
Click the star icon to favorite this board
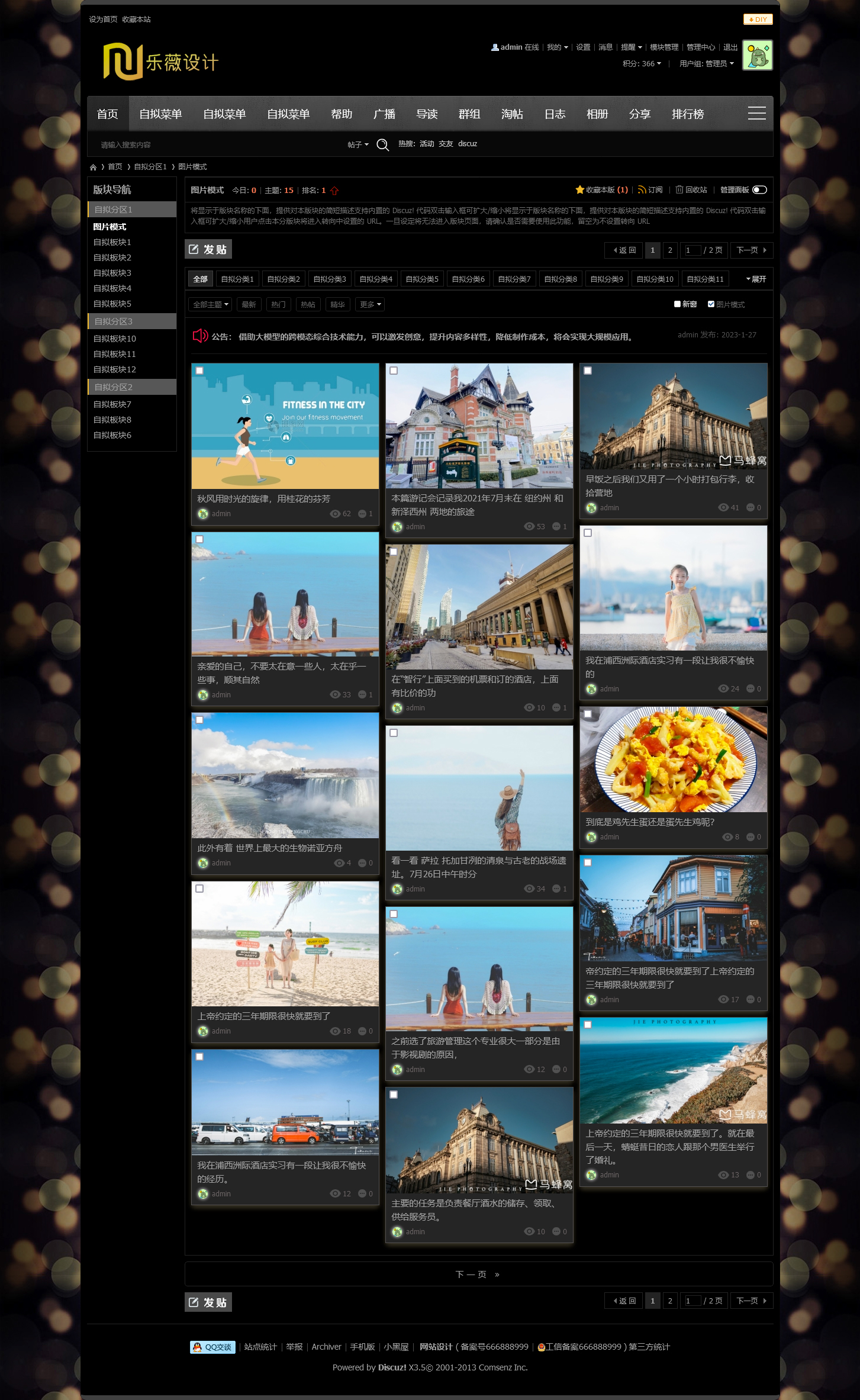[x=579, y=190]
